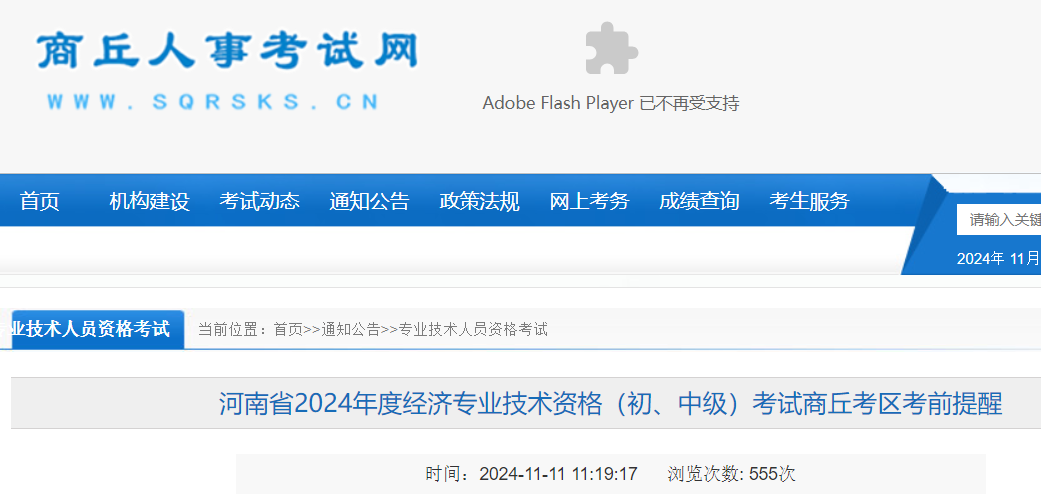Go to 考试动态 in the navigation bar
Screen dimensions: 1041x503
259,201
